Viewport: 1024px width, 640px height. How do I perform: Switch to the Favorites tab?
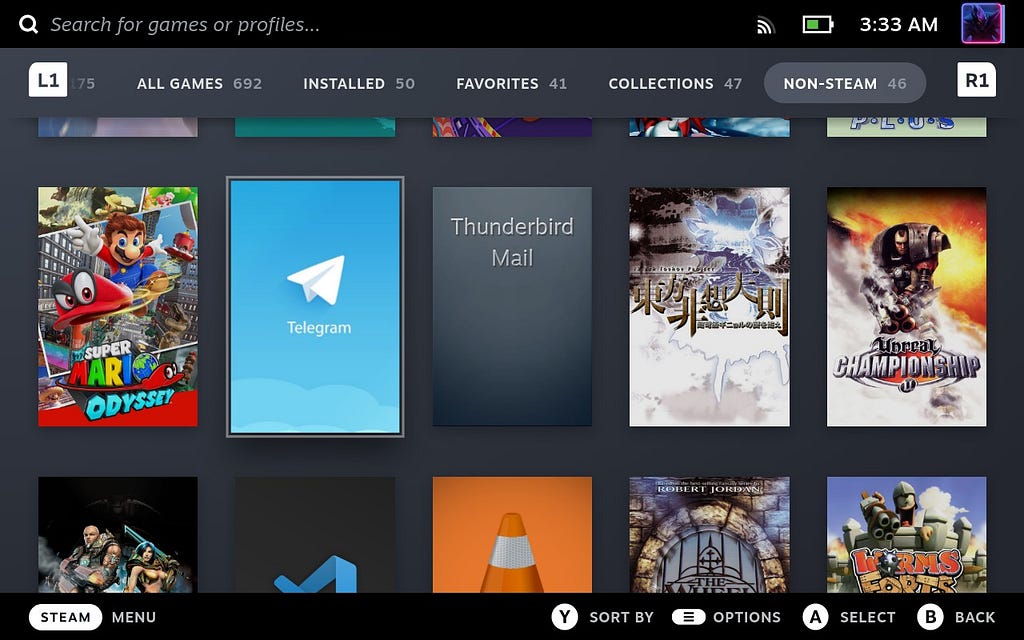[x=511, y=84]
